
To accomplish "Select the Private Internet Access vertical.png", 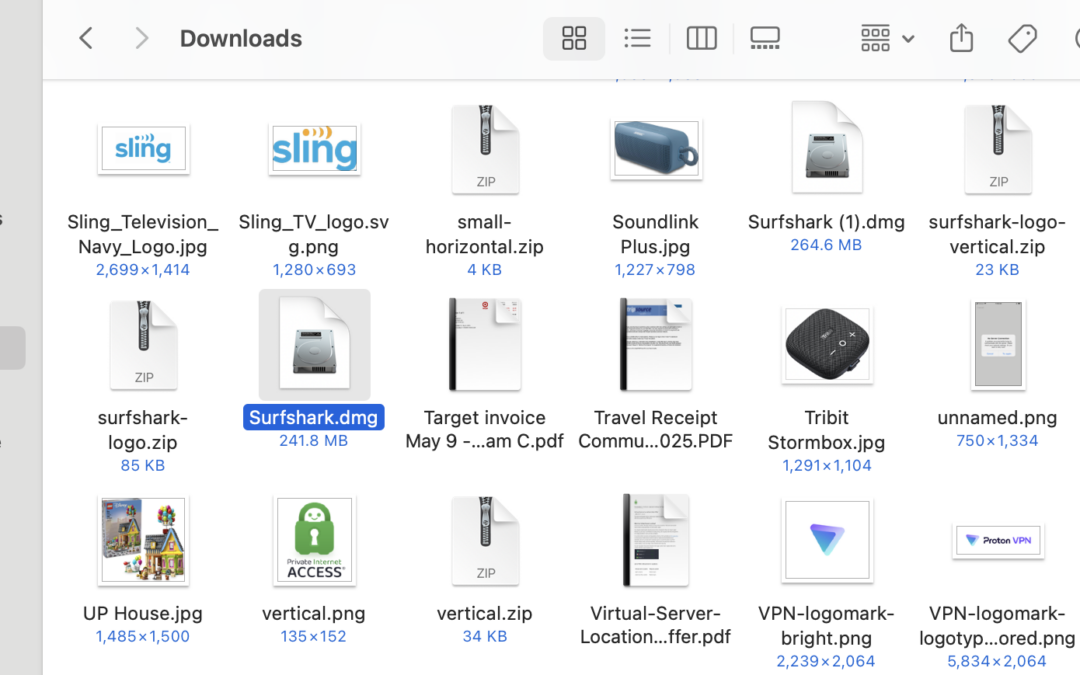I will pyautogui.click(x=314, y=540).
